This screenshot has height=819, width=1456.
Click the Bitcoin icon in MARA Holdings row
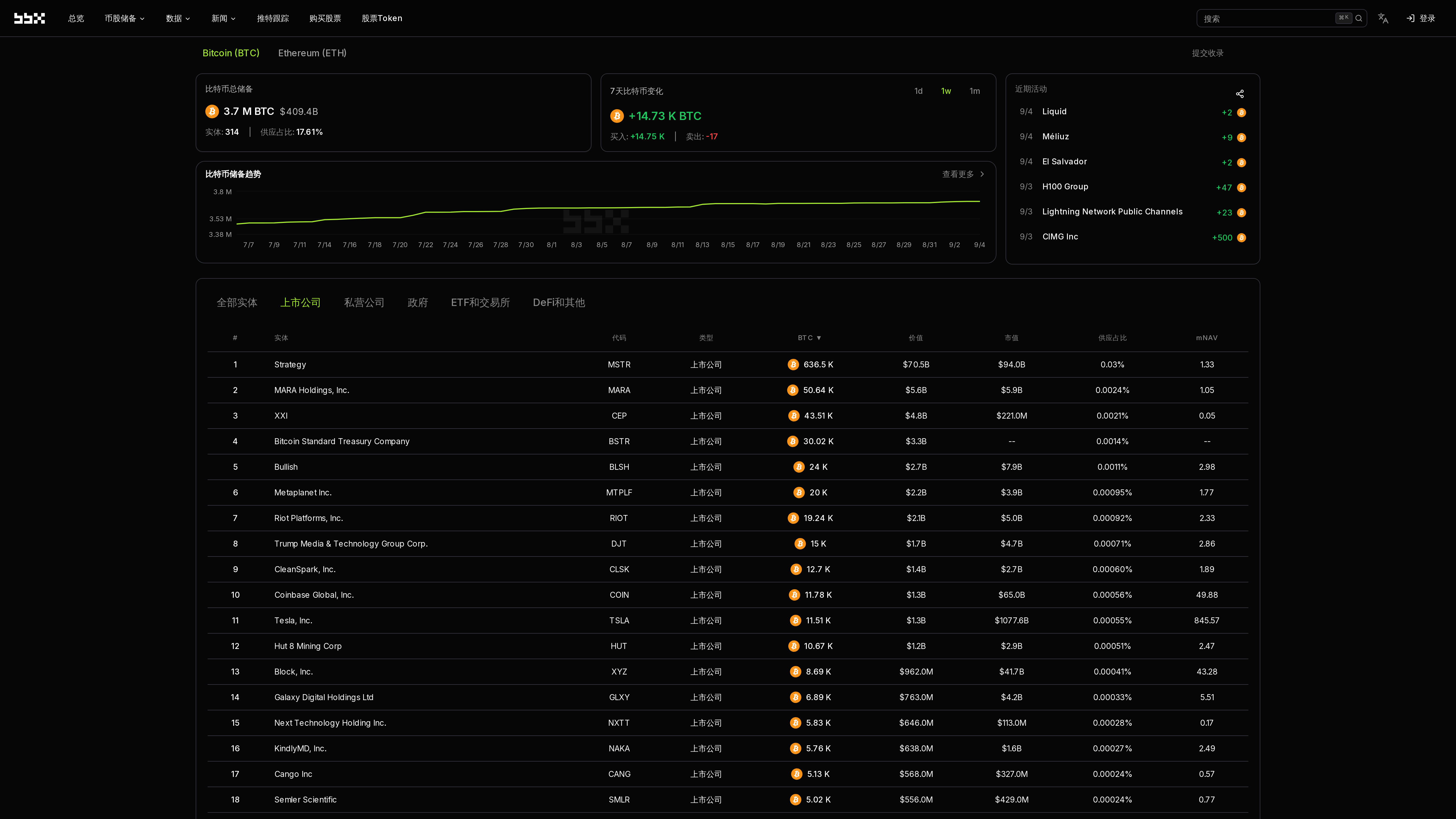(x=793, y=390)
